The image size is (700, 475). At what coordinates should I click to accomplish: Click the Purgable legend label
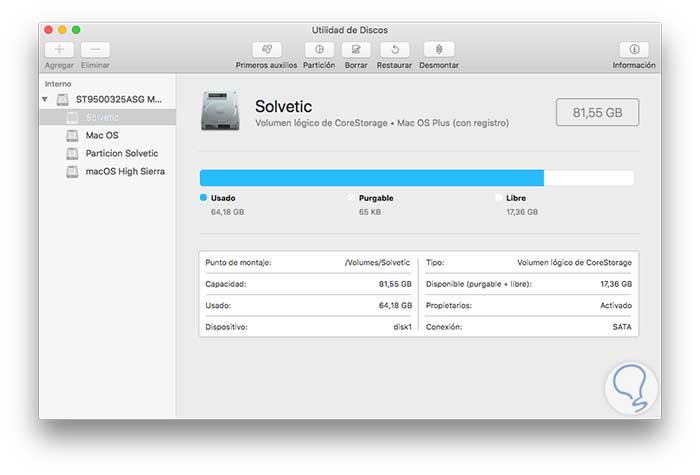pyautogui.click(x=376, y=198)
